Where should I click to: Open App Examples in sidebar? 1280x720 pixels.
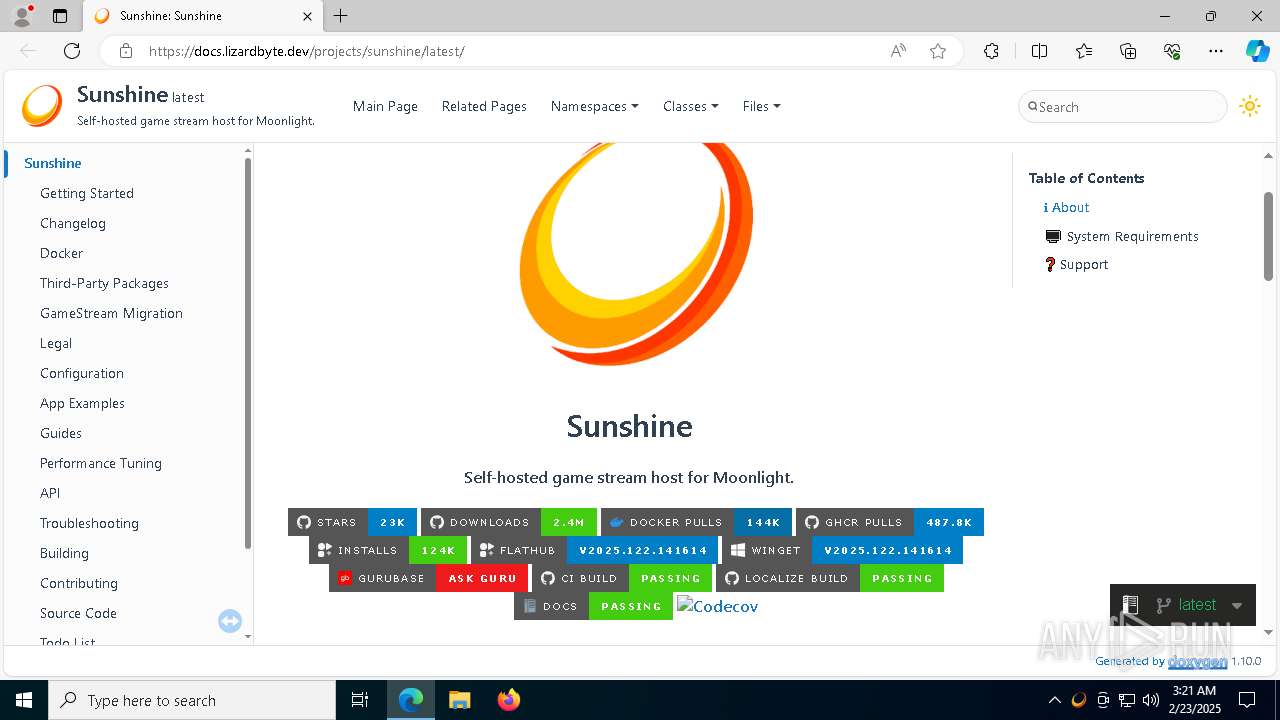click(x=82, y=403)
